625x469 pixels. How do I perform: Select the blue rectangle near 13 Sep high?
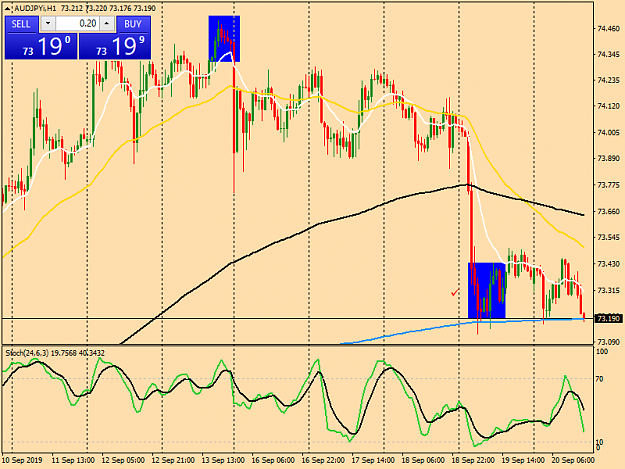pyautogui.click(x=224, y=39)
